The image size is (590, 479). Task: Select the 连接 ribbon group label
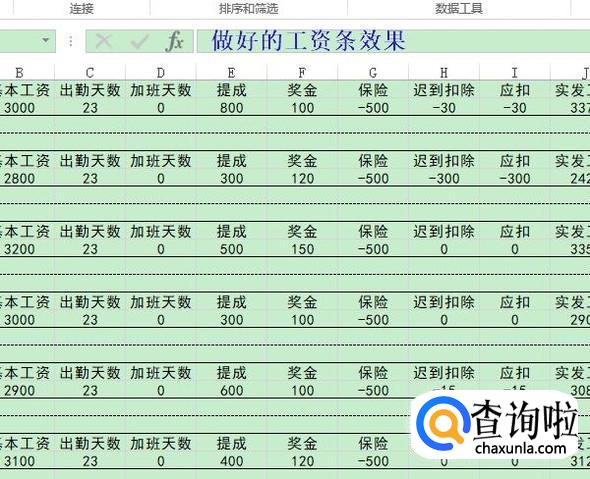coord(81,8)
